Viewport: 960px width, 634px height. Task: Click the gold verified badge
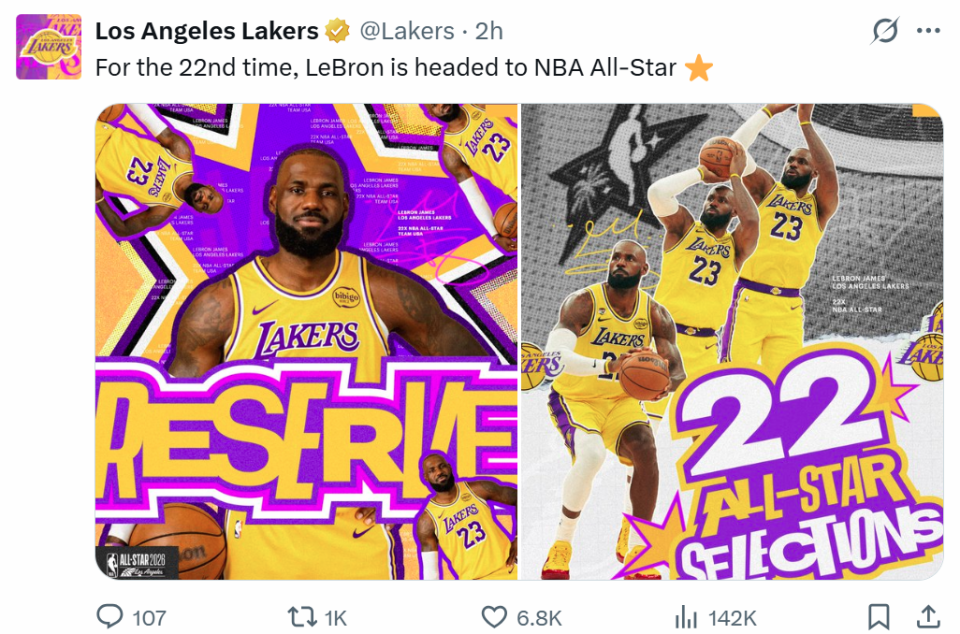pos(338,32)
